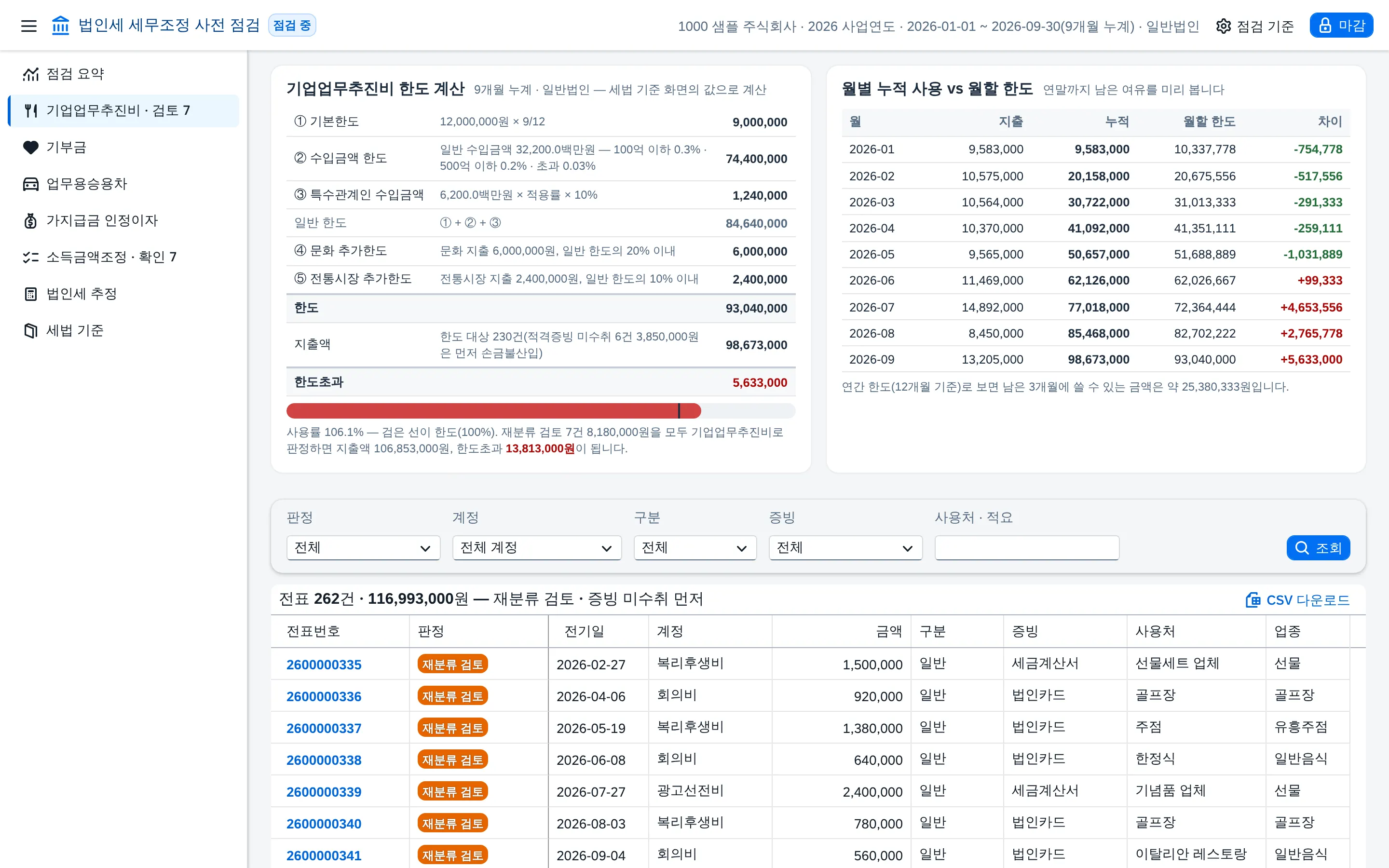Open 법인세 추정 sidebar page

click(123, 294)
